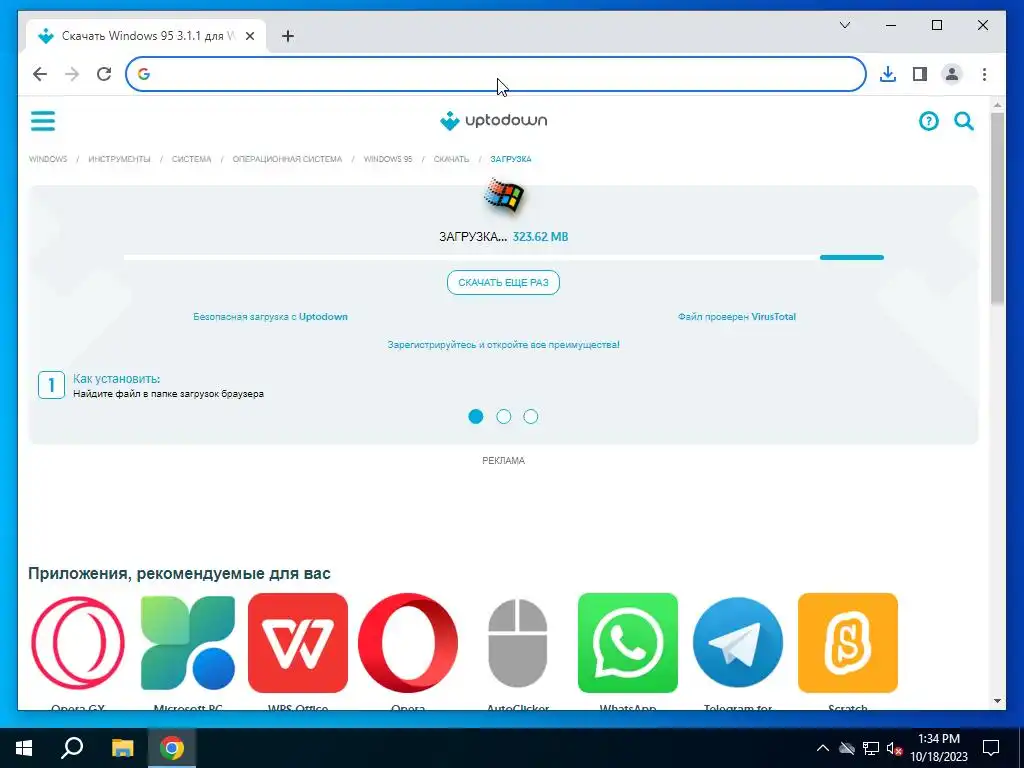Open Файл проверен VirusTotal link

point(737,317)
